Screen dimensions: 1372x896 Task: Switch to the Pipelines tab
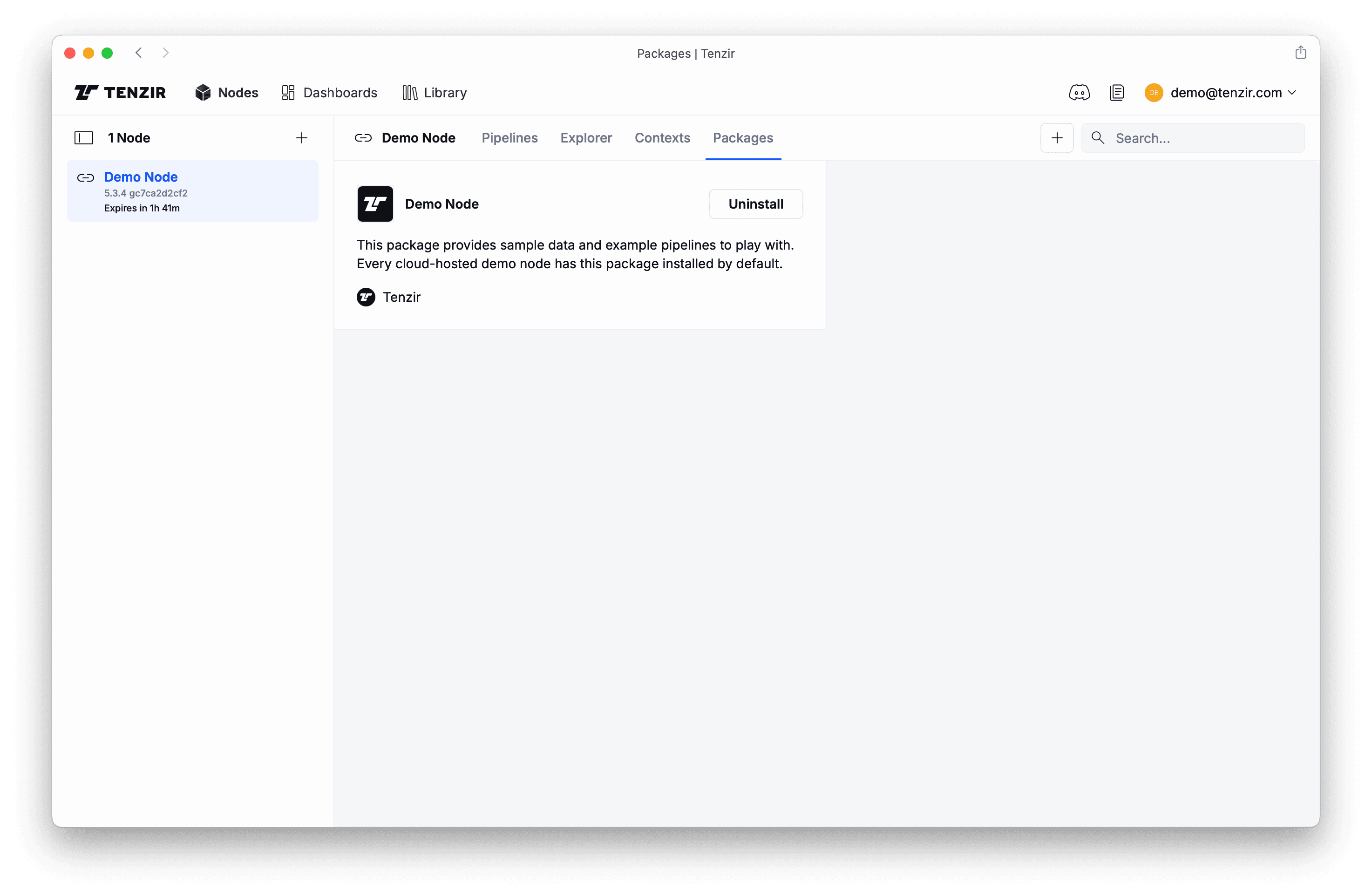(x=509, y=138)
